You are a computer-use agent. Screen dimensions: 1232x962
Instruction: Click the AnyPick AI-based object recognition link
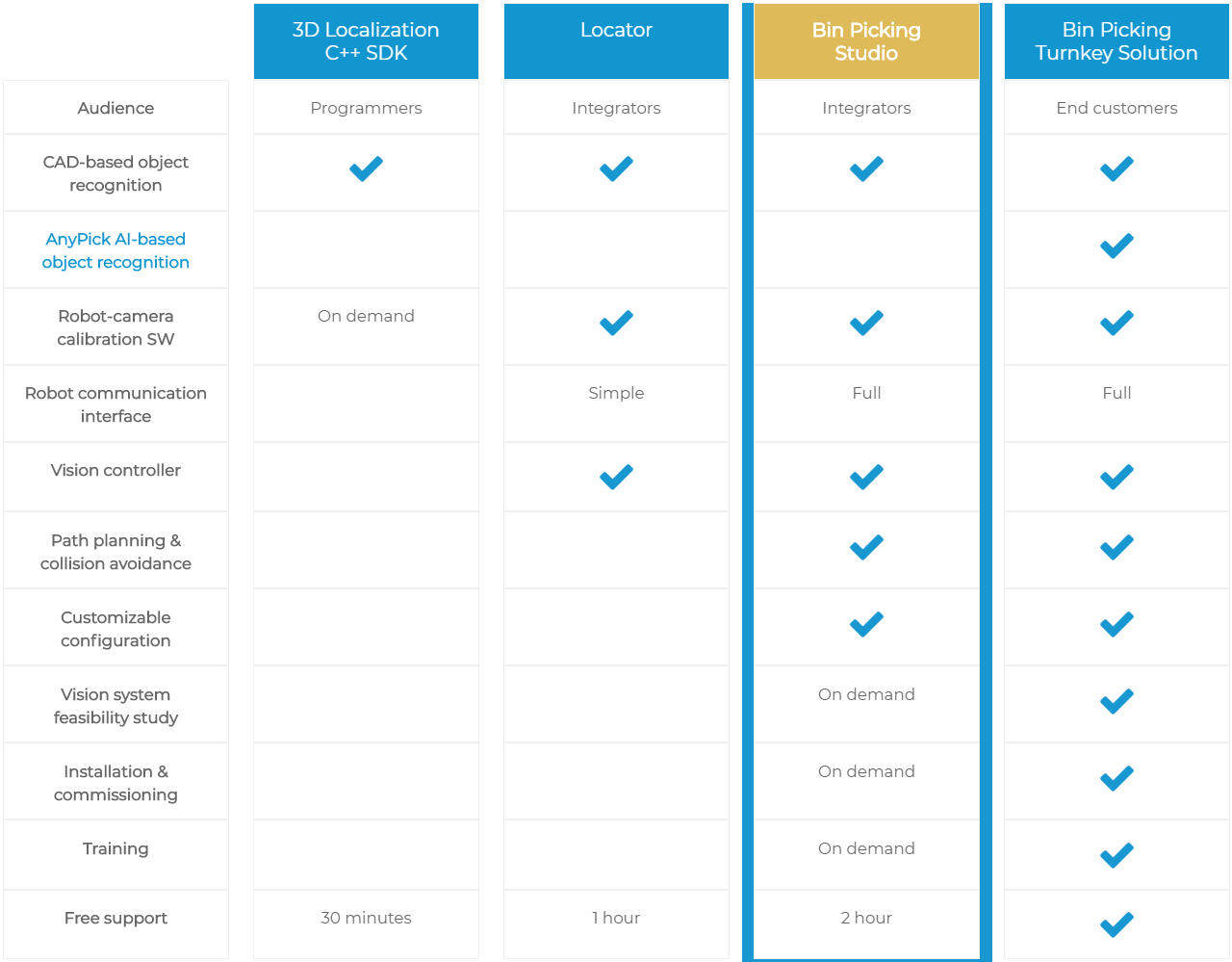(115, 250)
